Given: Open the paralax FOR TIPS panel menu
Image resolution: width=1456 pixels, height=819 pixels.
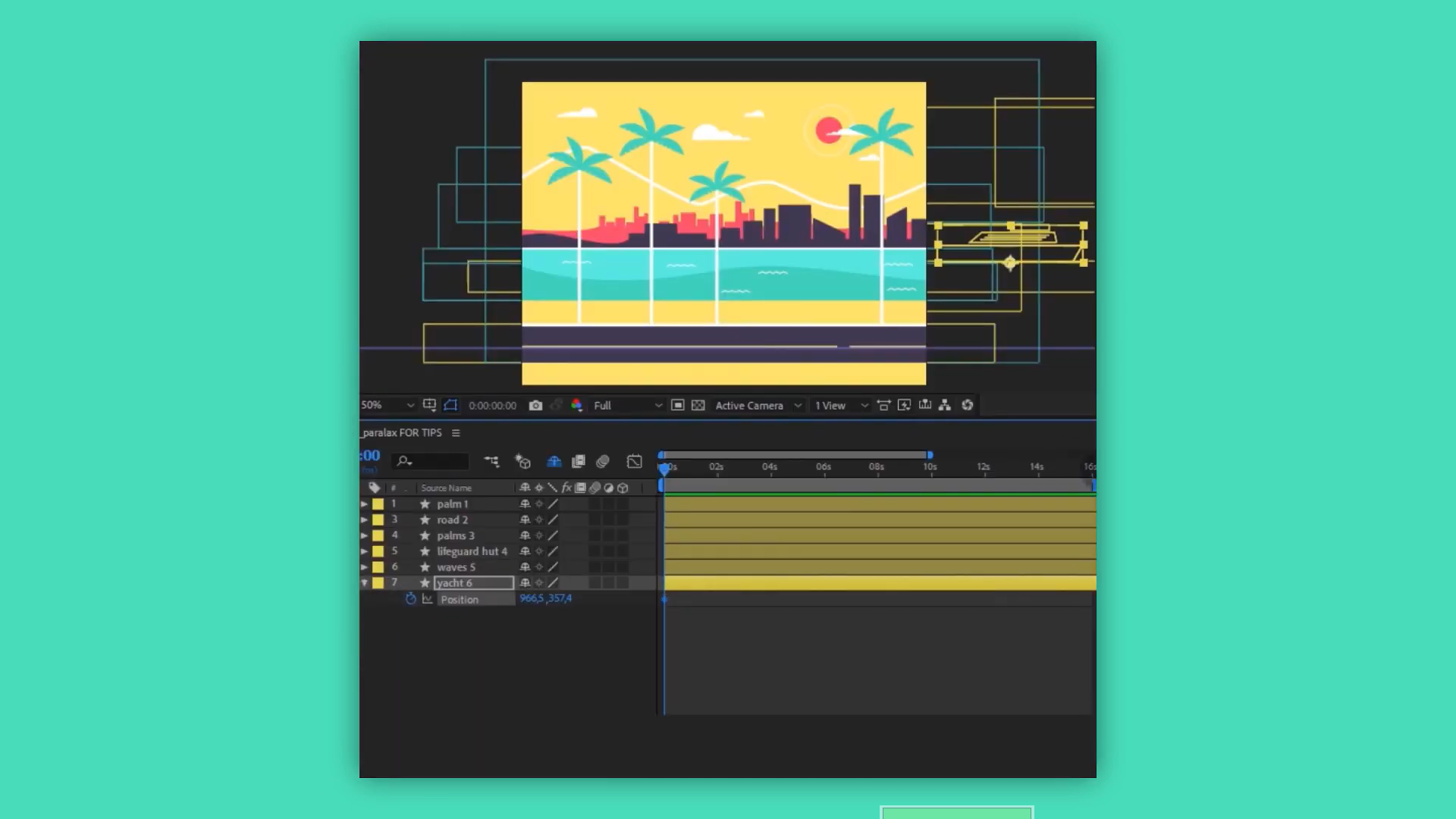Looking at the screenshot, I should [x=456, y=433].
